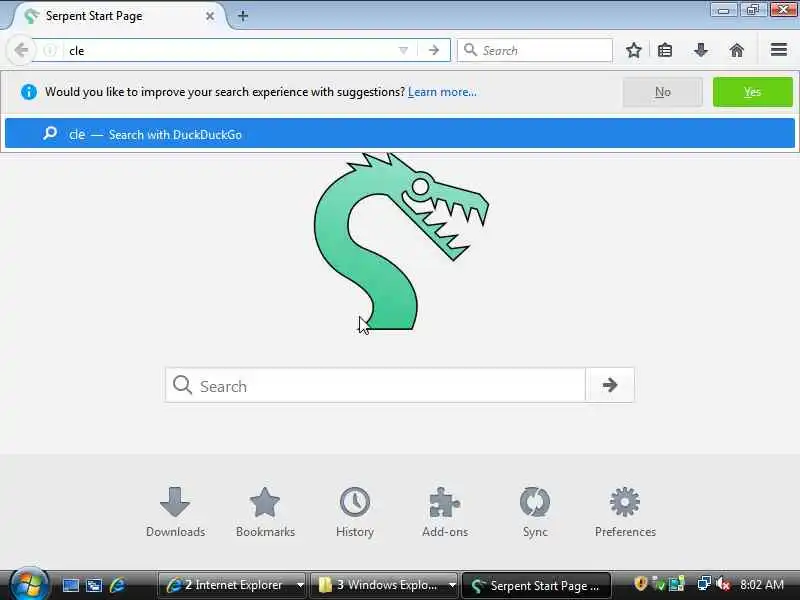Screen dimensions: 800x600
Task: Click the network tray icon
Action: pos(704,583)
